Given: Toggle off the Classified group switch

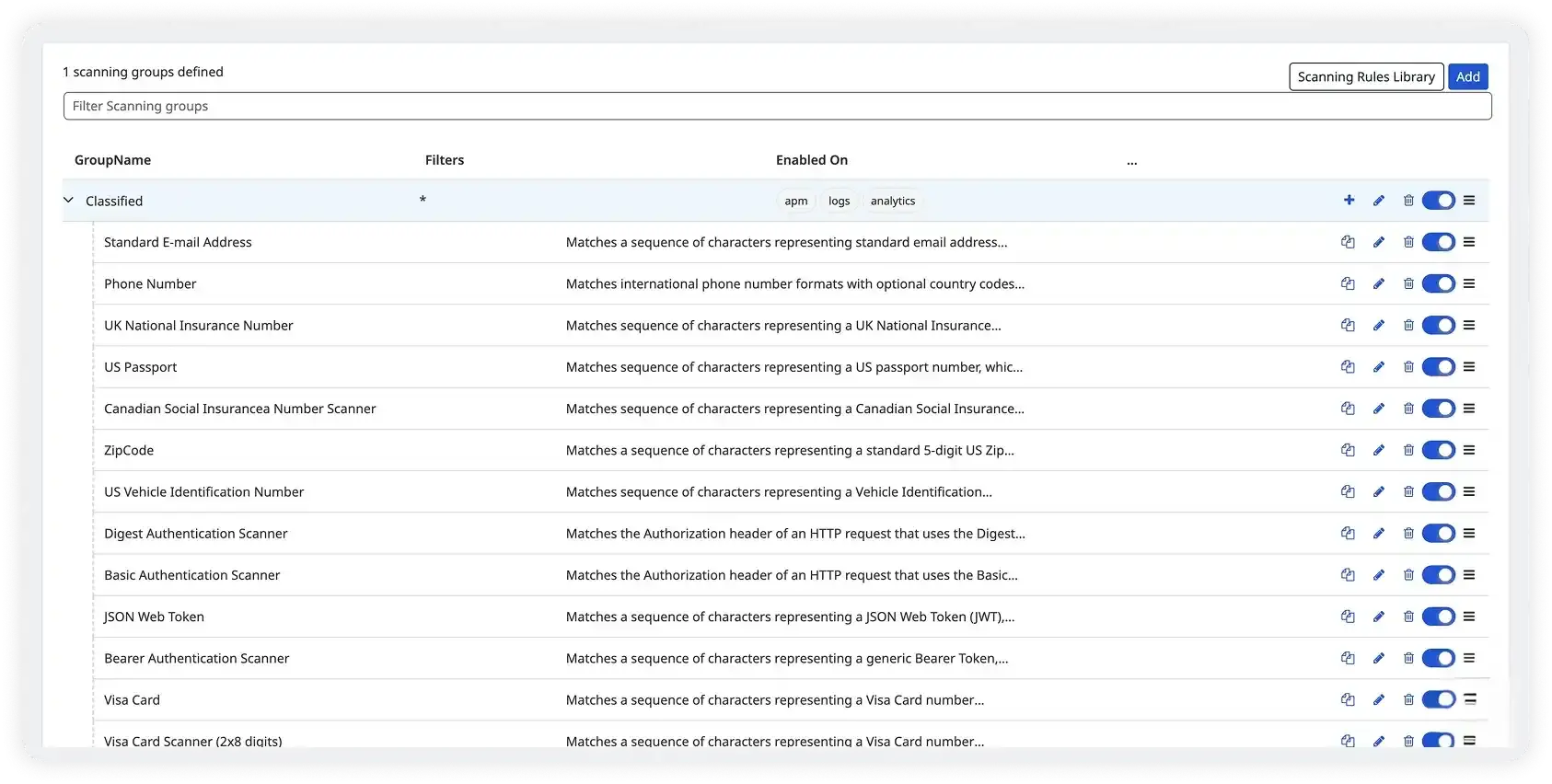Looking at the screenshot, I should click(1438, 201).
